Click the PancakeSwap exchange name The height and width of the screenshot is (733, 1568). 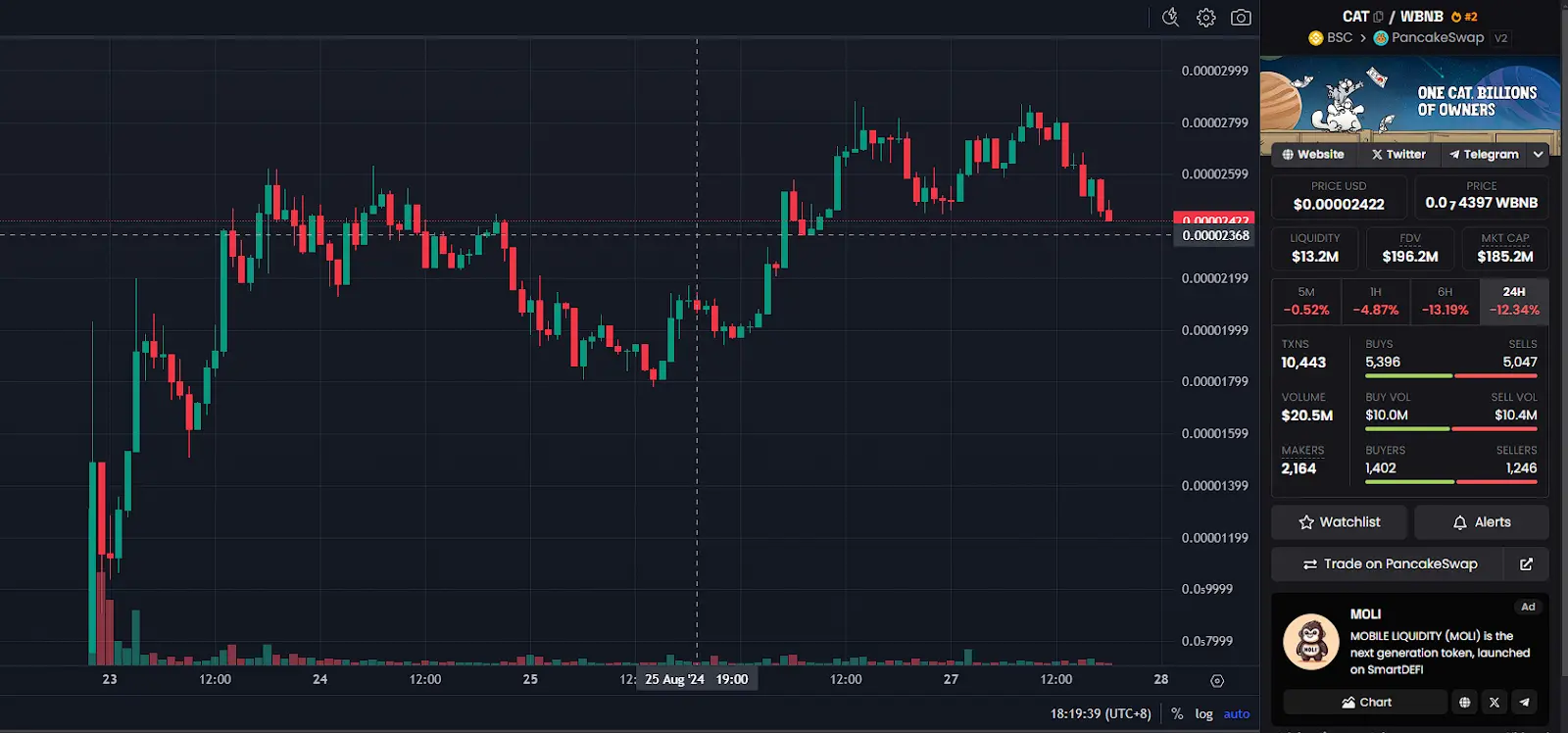pyautogui.click(x=1438, y=38)
